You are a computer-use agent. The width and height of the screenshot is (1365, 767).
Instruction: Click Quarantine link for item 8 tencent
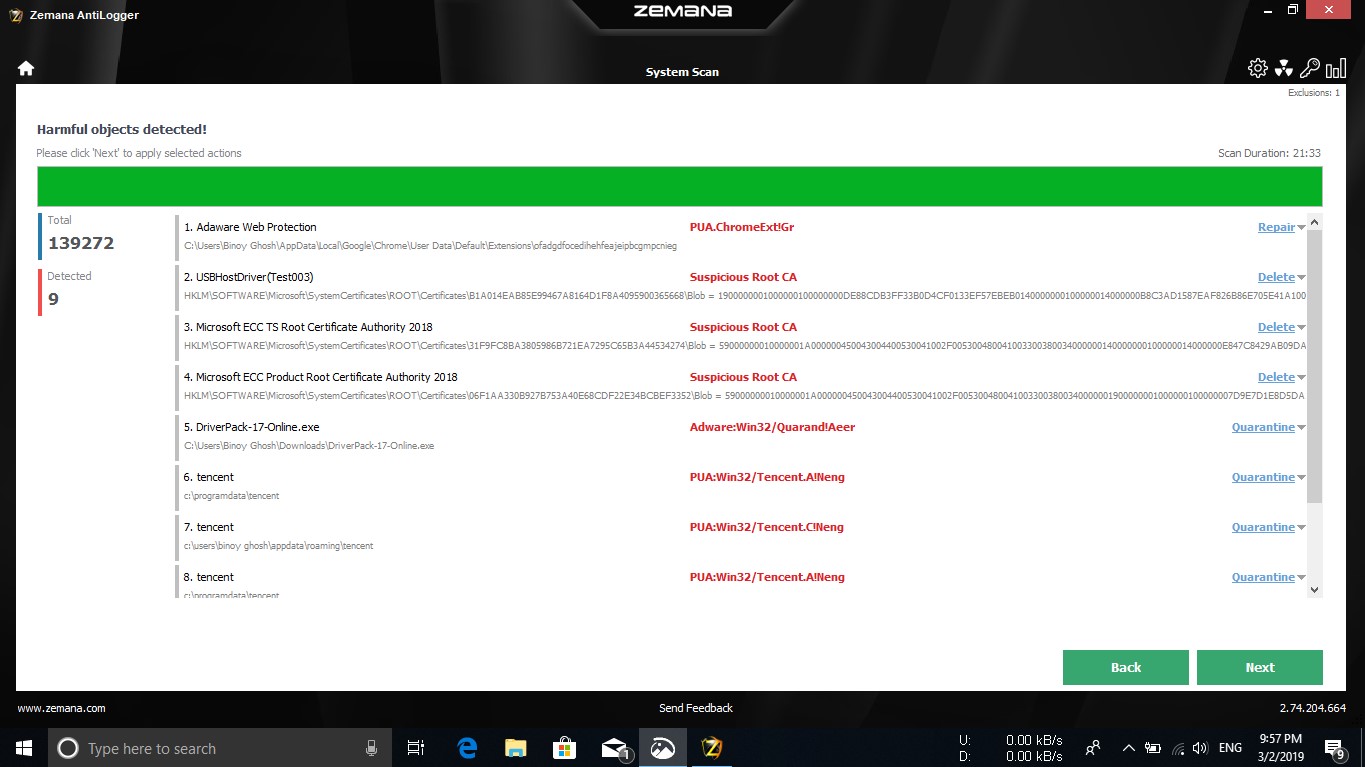[x=1263, y=577]
